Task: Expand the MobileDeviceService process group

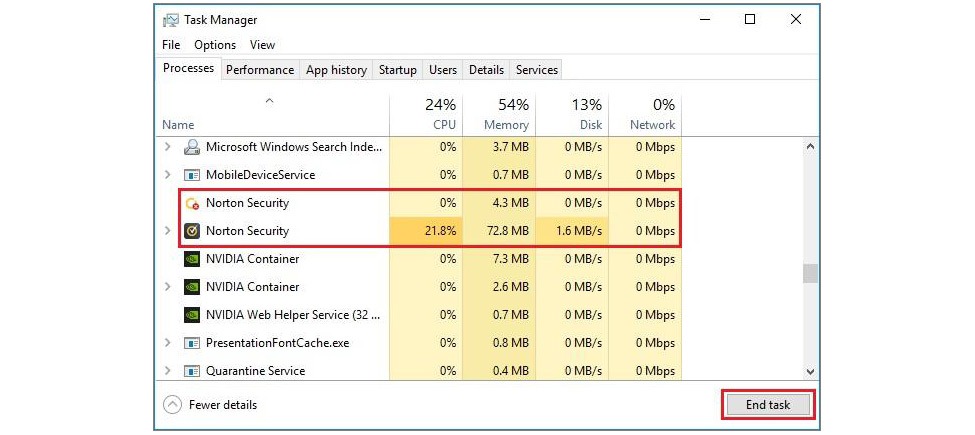Action: tap(167, 175)
